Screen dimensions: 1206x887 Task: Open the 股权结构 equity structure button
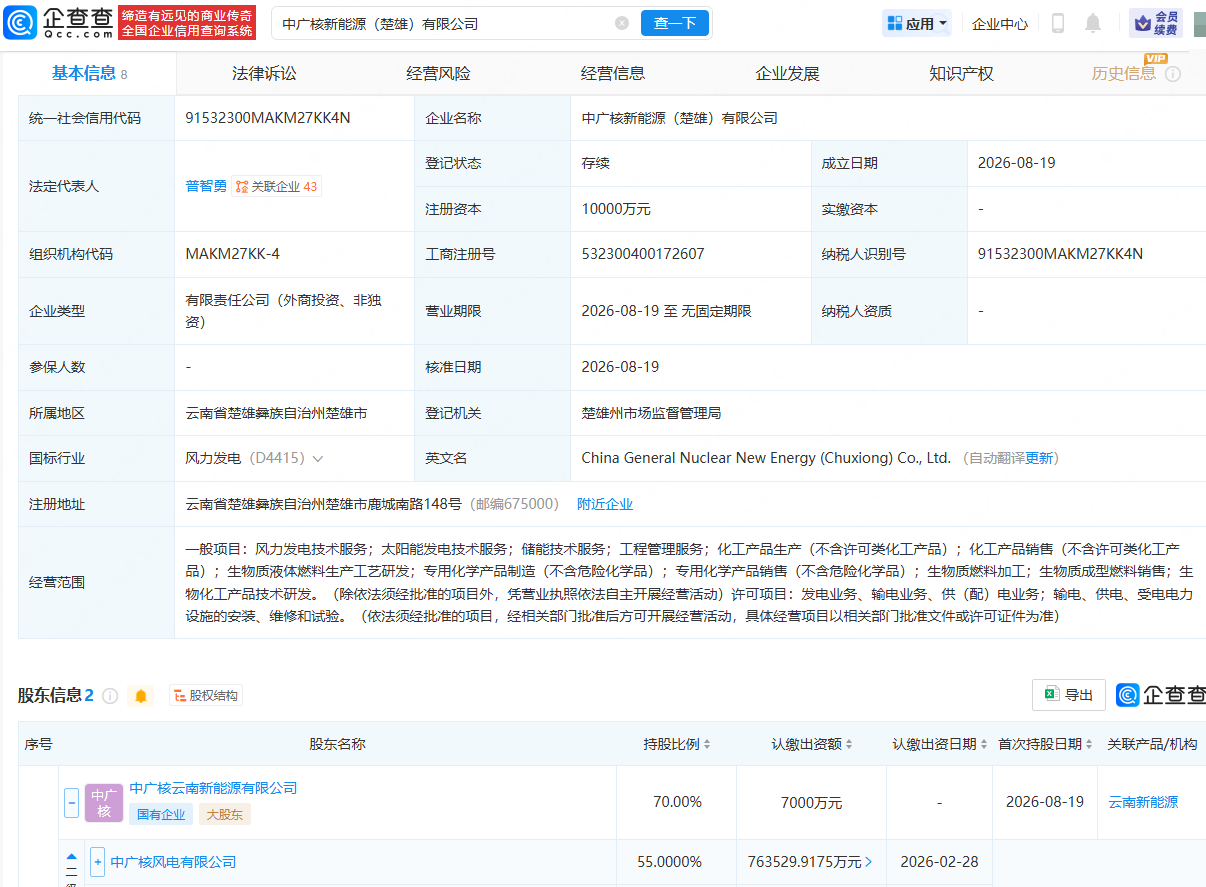coord(205,696)
